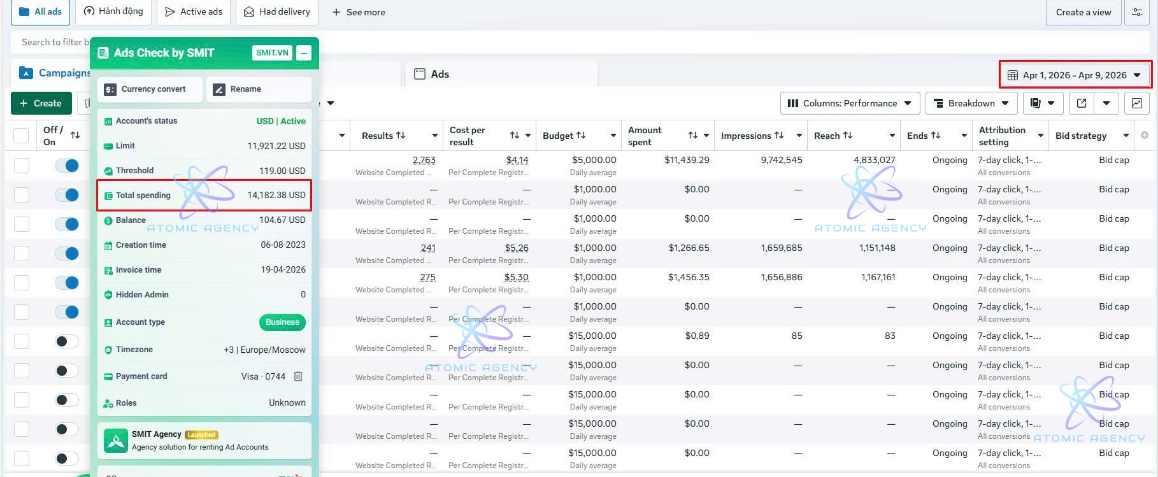Open the view settings sliders icon
Viewport: 1158px width, 477px height.
[x=1137, y=12]
